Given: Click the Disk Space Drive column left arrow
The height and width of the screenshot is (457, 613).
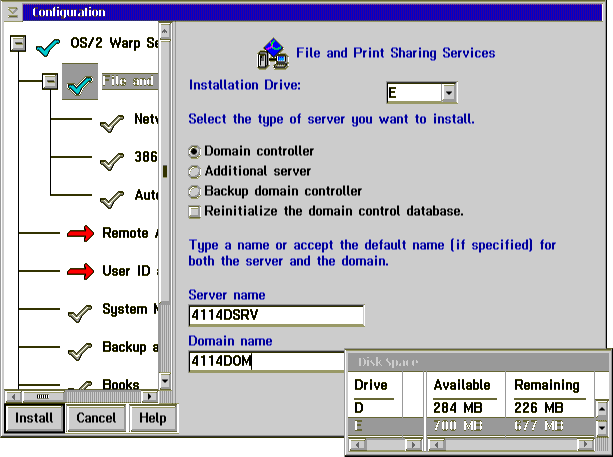Looking at the screenshot, I should (357, 444).
